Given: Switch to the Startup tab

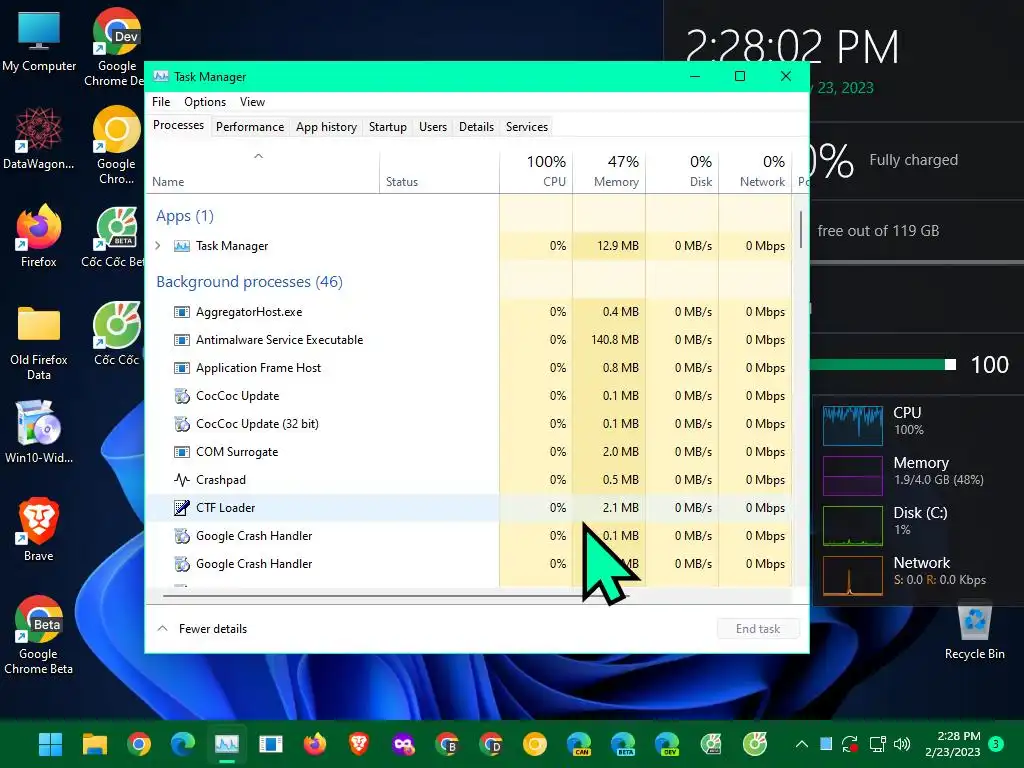Looking at the screenshot, I should click(x=388, y=127).
